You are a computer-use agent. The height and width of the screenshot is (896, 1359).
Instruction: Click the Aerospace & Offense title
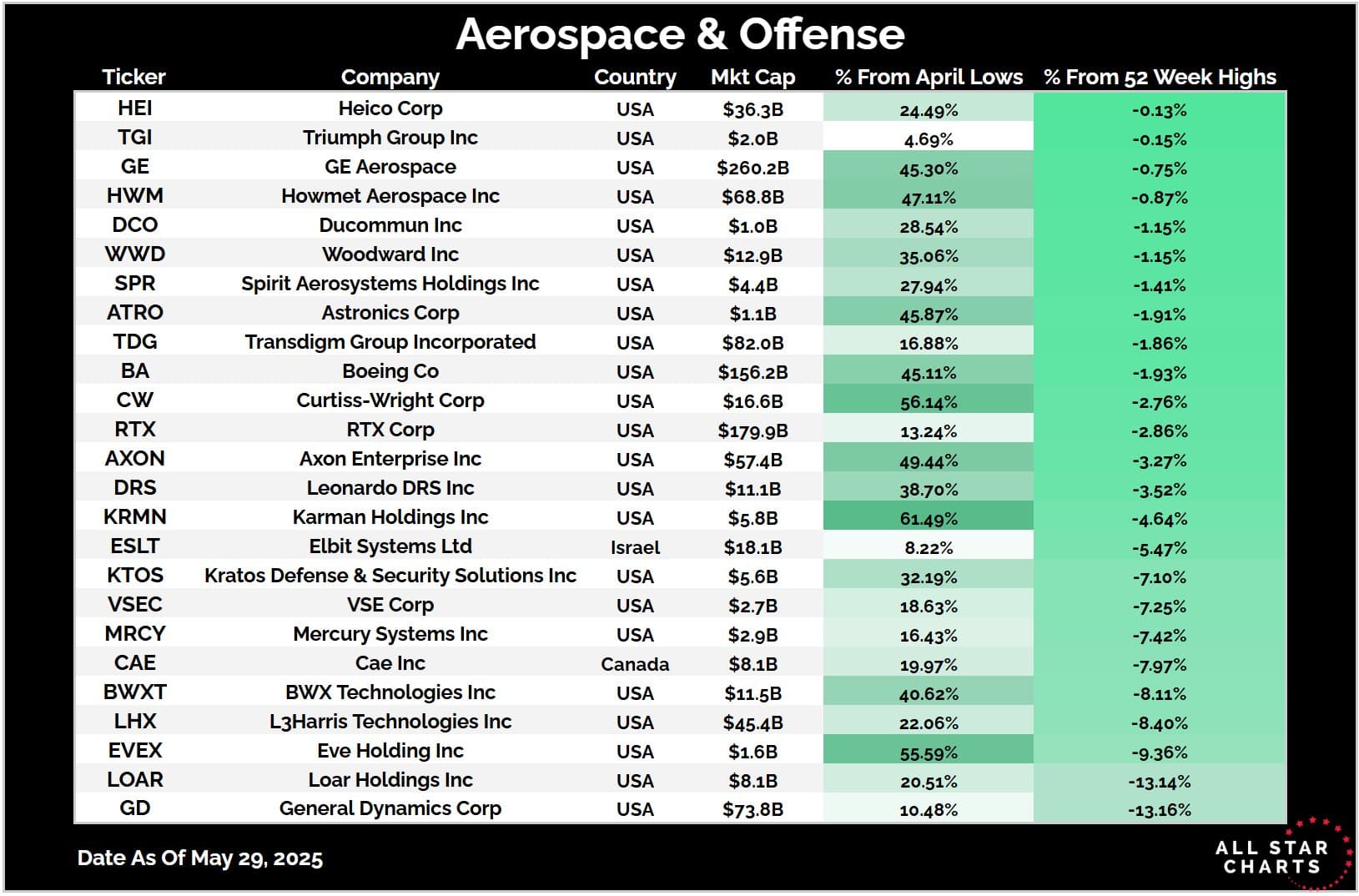click(x=680, y=34)
